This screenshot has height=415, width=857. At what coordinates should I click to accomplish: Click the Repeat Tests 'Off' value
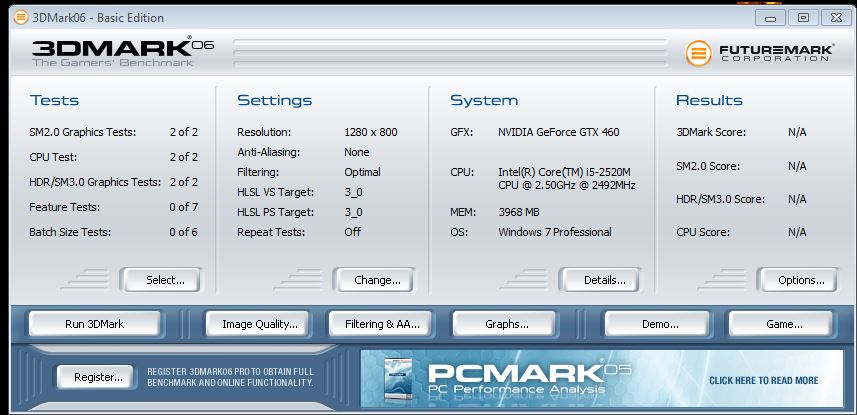[x=353, y=232]
